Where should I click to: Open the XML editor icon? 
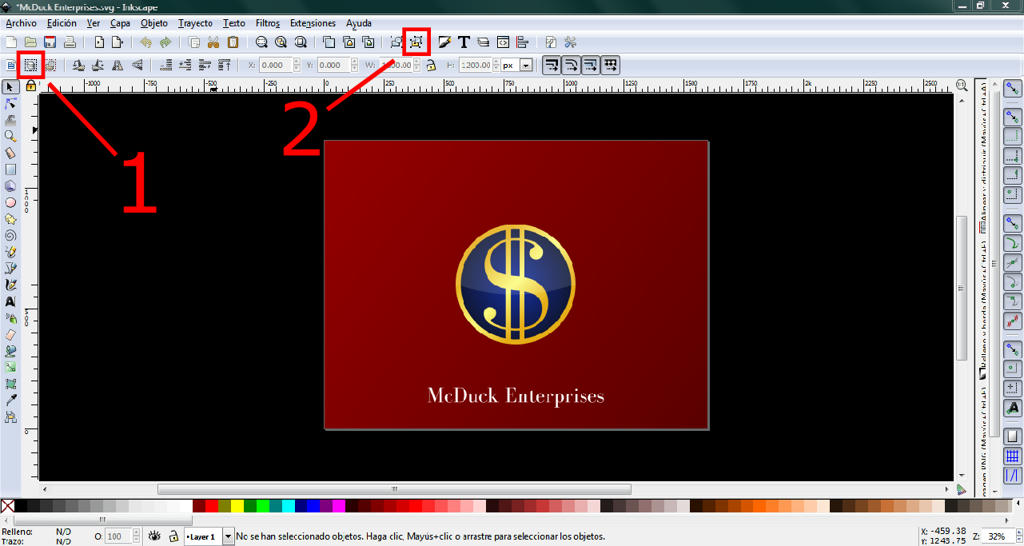pos(503,42)
